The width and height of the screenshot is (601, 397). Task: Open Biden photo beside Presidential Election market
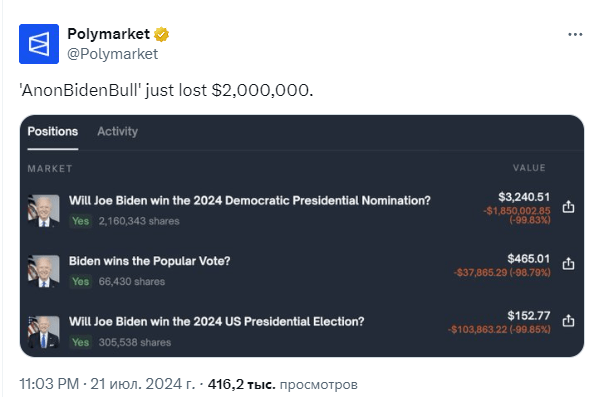44,332
